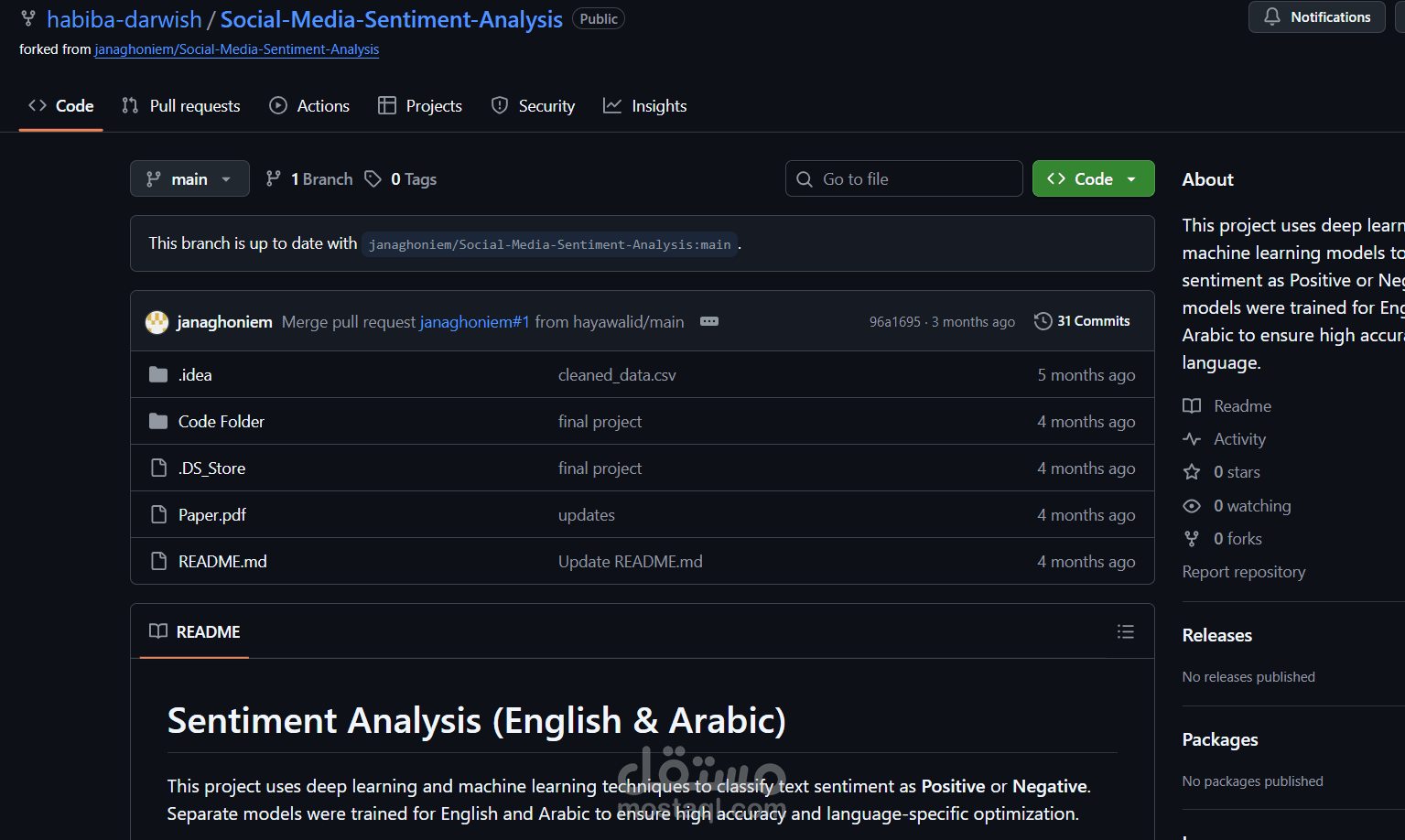The image size is (1405, 840).
Task: Click the eye icon beside 0 watching
Action: pyautogui.click(x=1192, y=506)
